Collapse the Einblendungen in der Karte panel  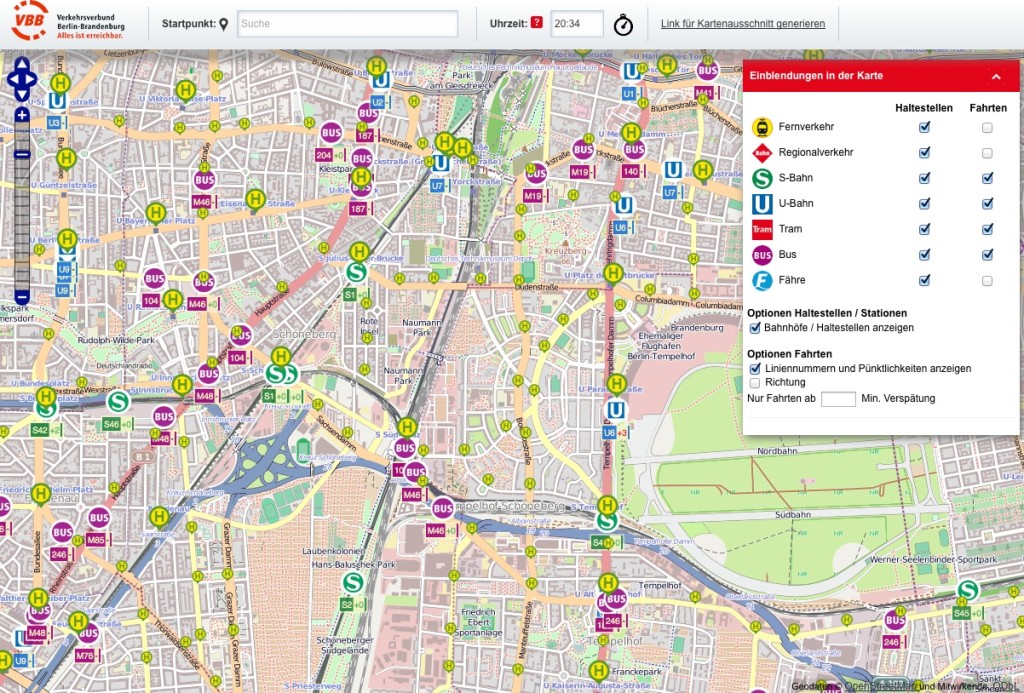tap(996, 76)
